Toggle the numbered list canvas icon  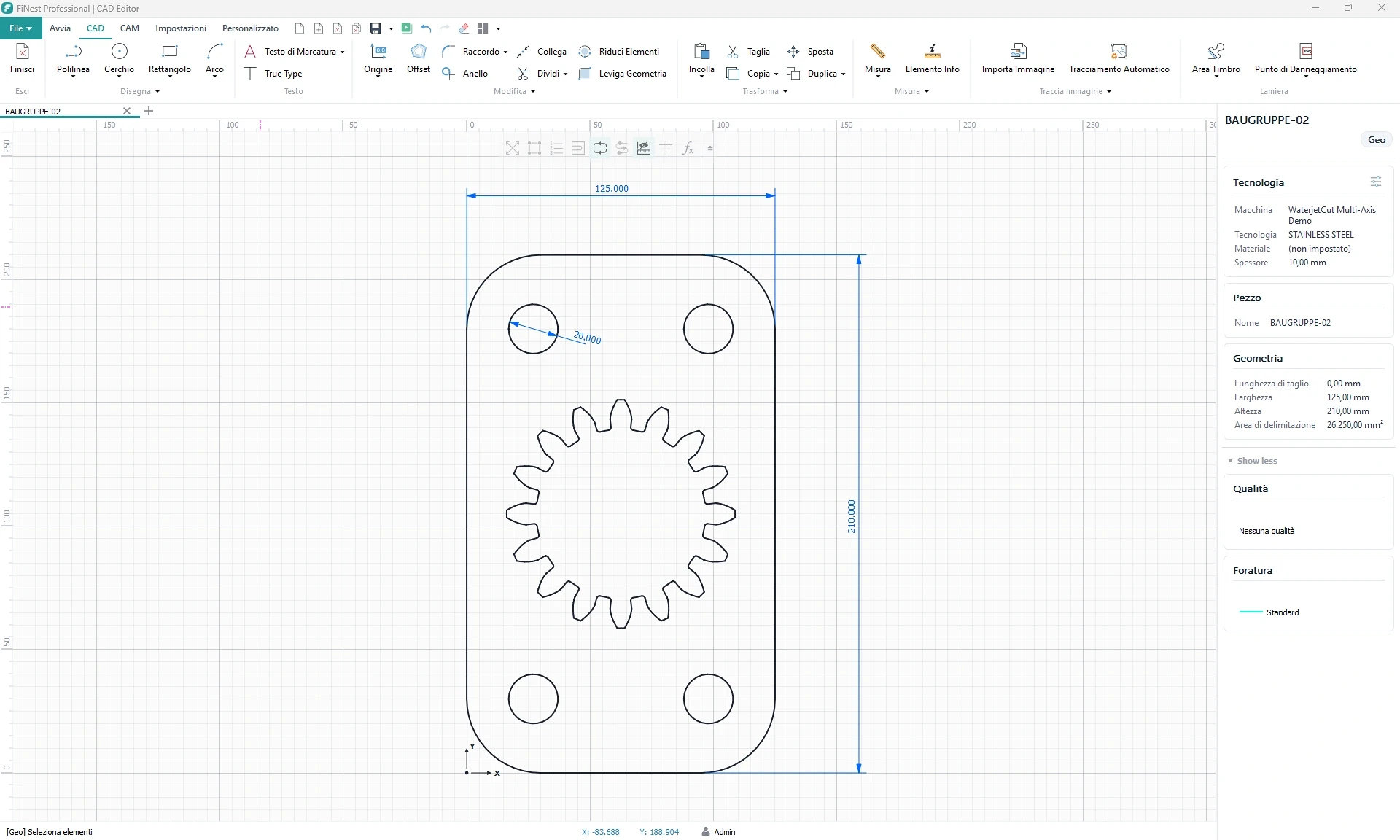[x=556, y=148]
